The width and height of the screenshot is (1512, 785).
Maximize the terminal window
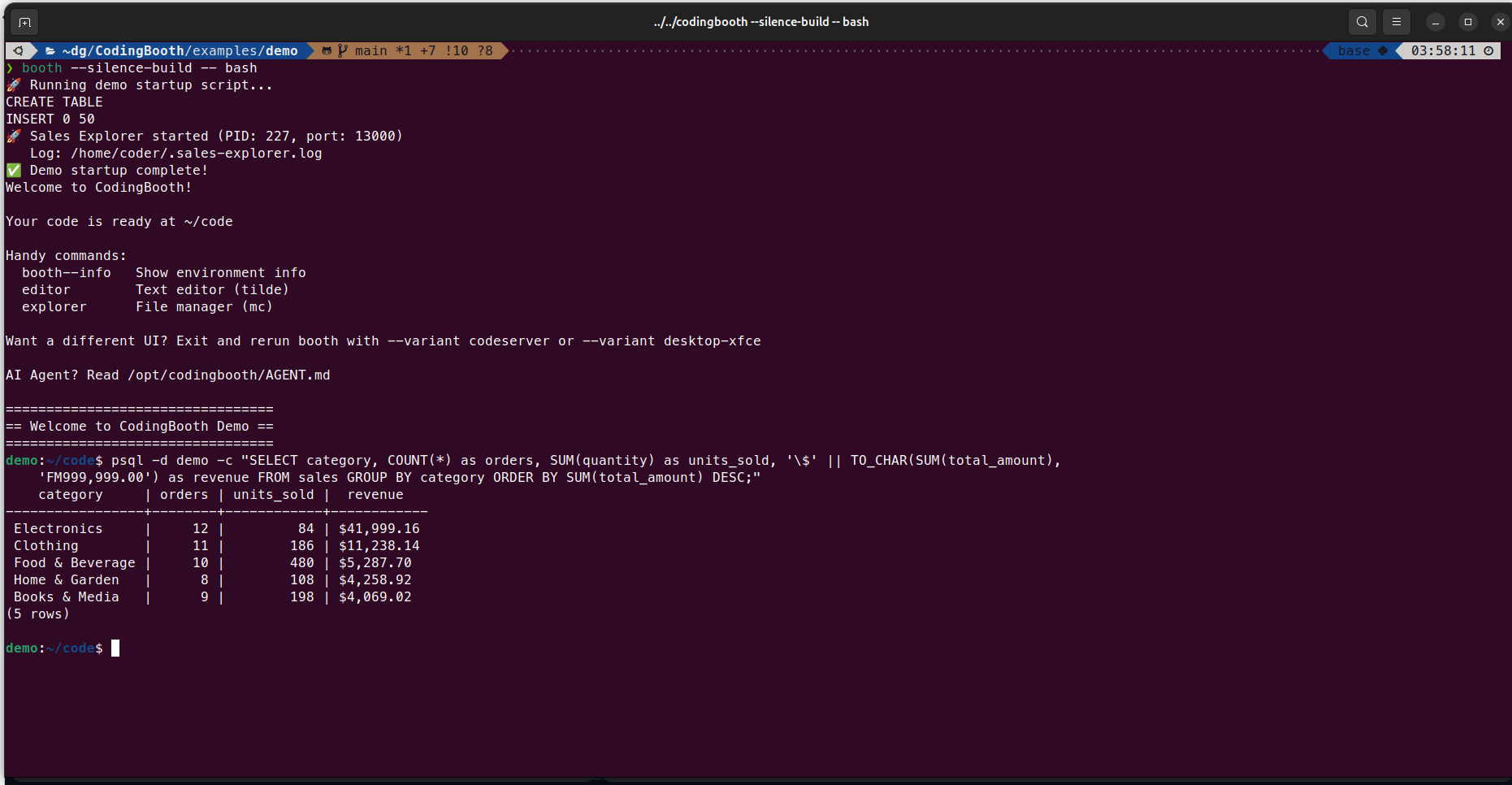pos(1468,22)
